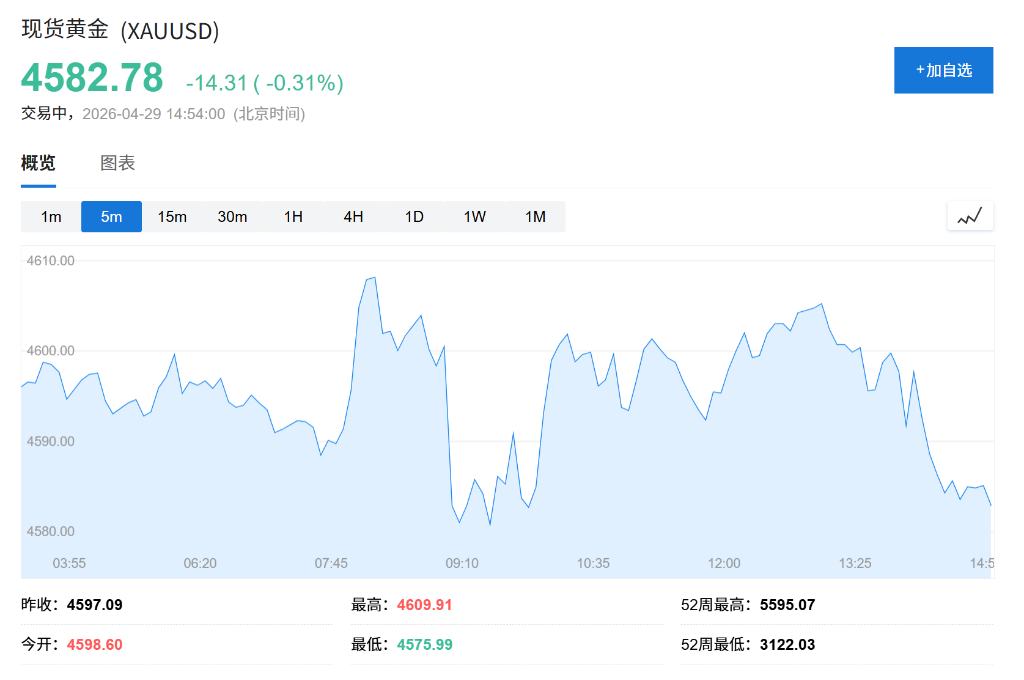Select the 1W timeframe

click(x=473, y=216)
